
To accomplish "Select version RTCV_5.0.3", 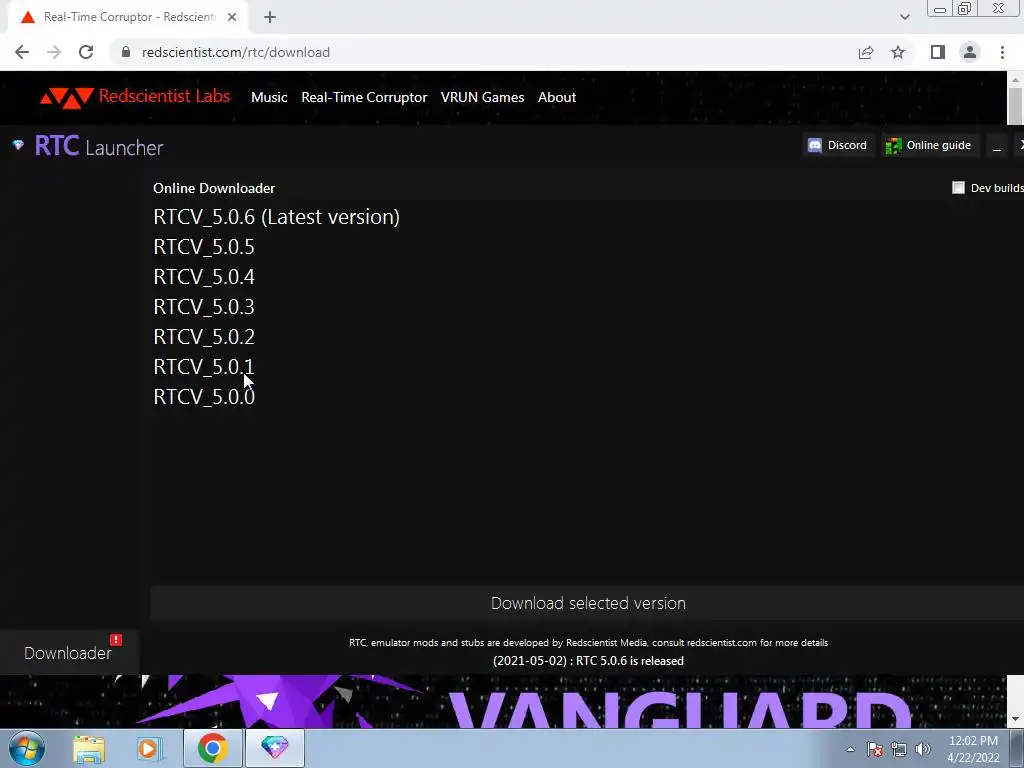I will [204, 307].
